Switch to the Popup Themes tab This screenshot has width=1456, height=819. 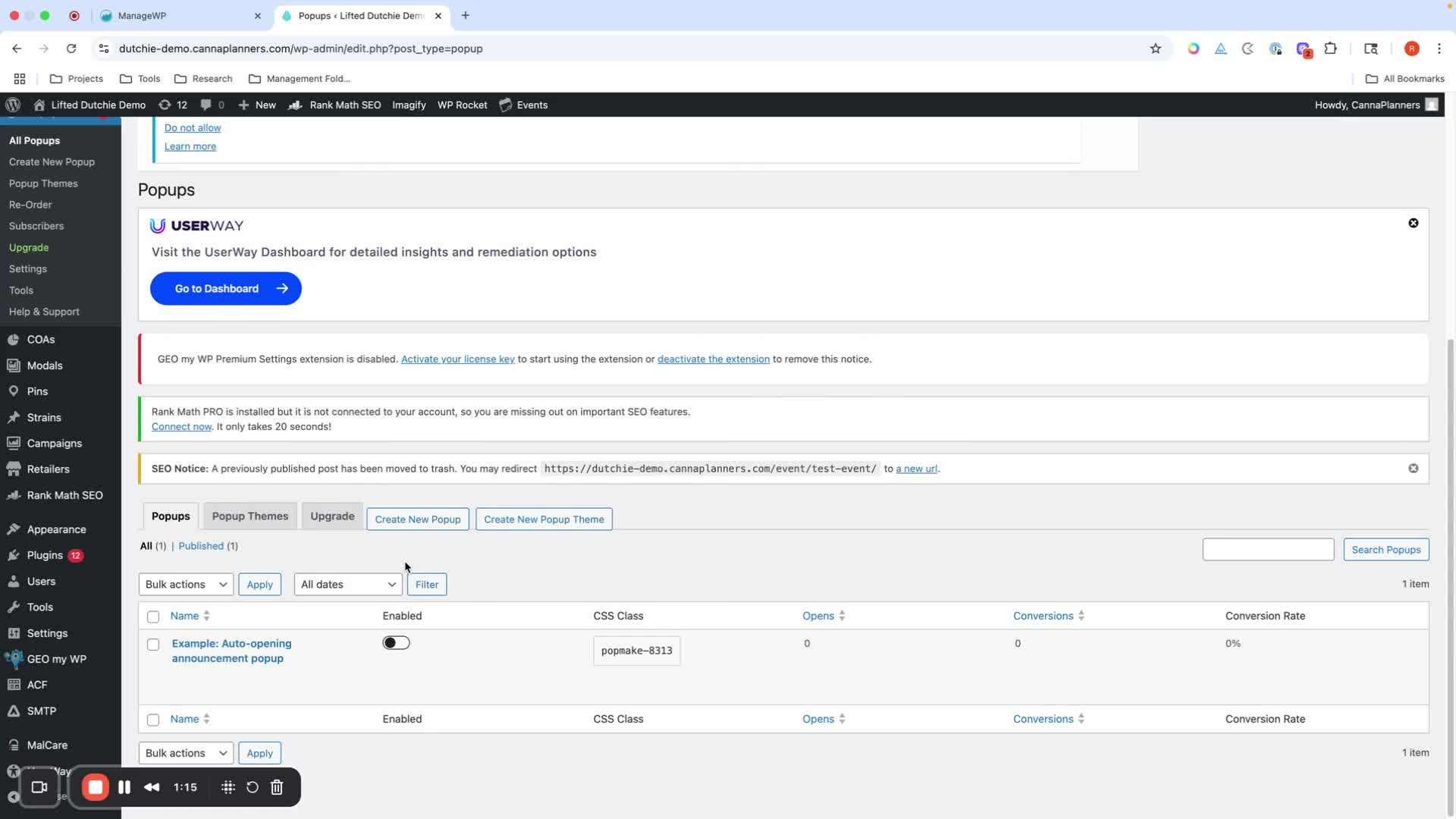click(249, 516)
